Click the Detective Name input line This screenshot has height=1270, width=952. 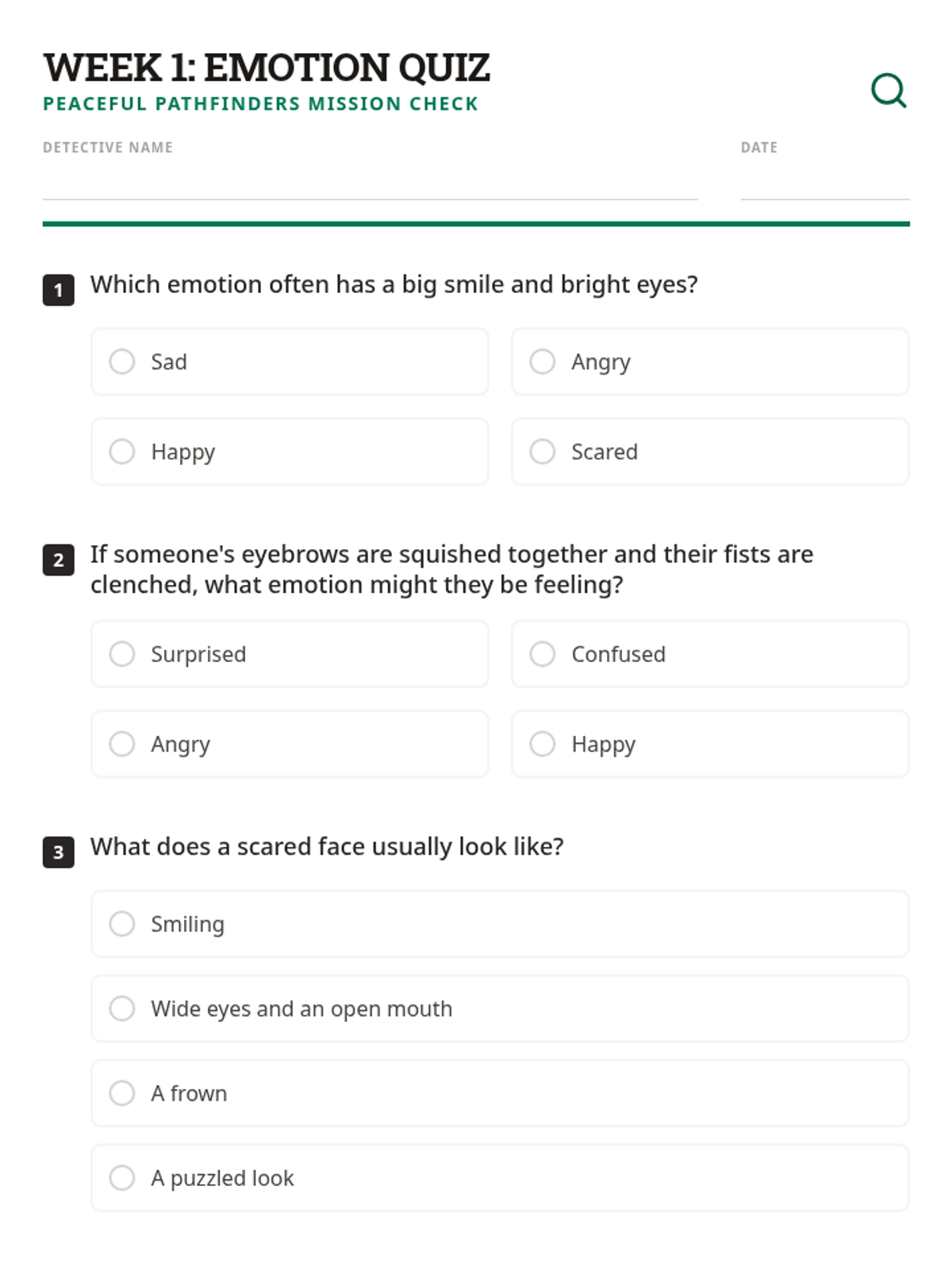click(x=370, y=184)
